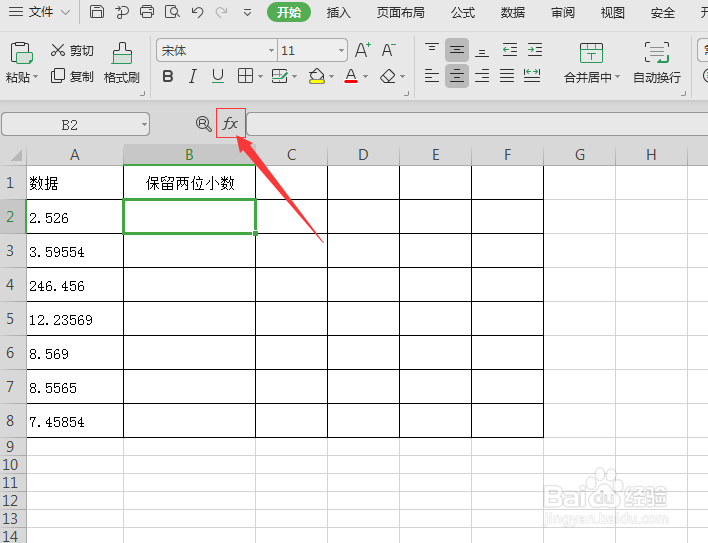The width and height of the screenshot is (708, 543).
Task: Click the Redo arrow
Action: coord(222,12)
